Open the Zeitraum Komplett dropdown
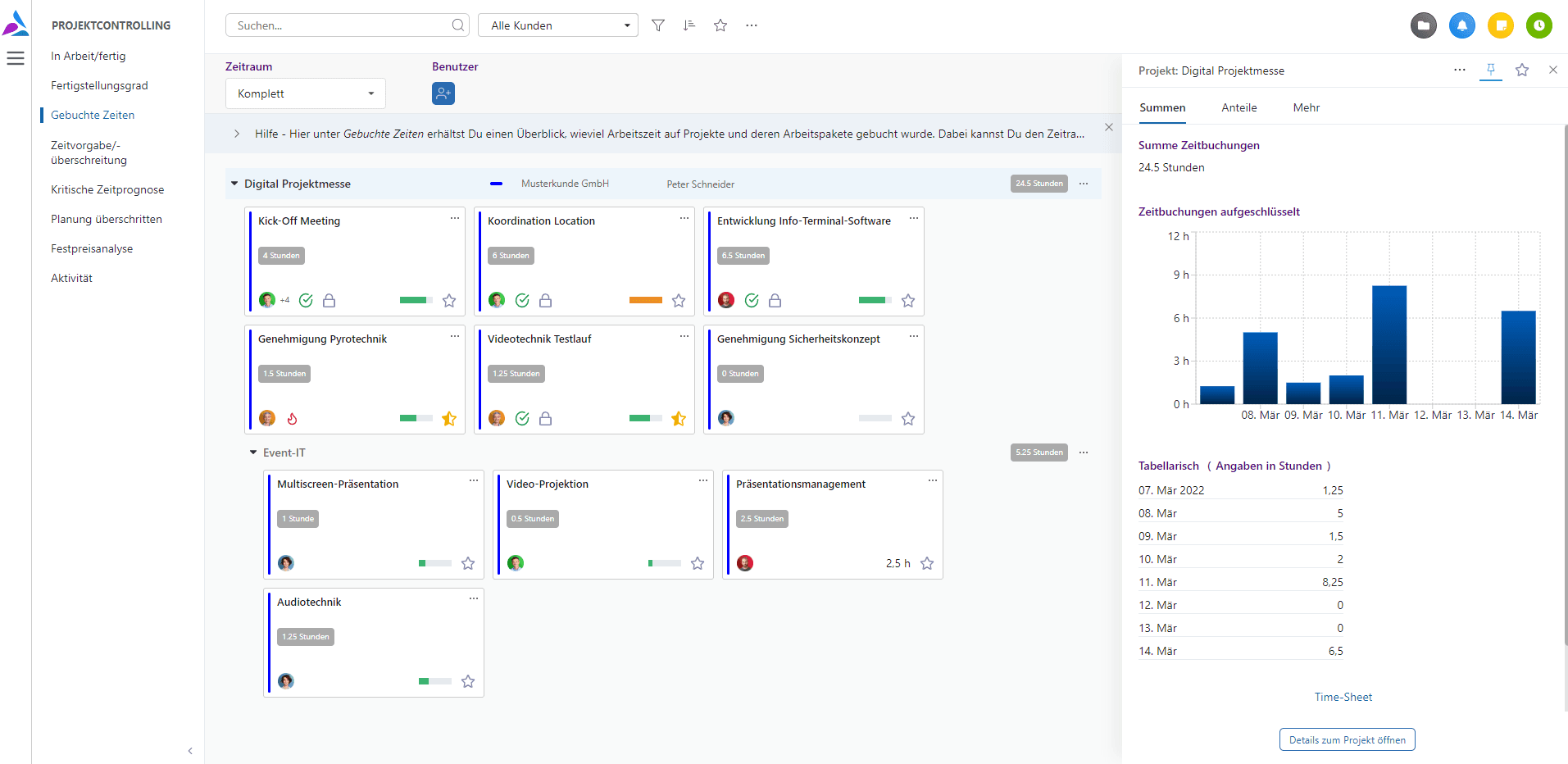The width and height of the screenshot is (1568, 764). (x=305, y=93)
